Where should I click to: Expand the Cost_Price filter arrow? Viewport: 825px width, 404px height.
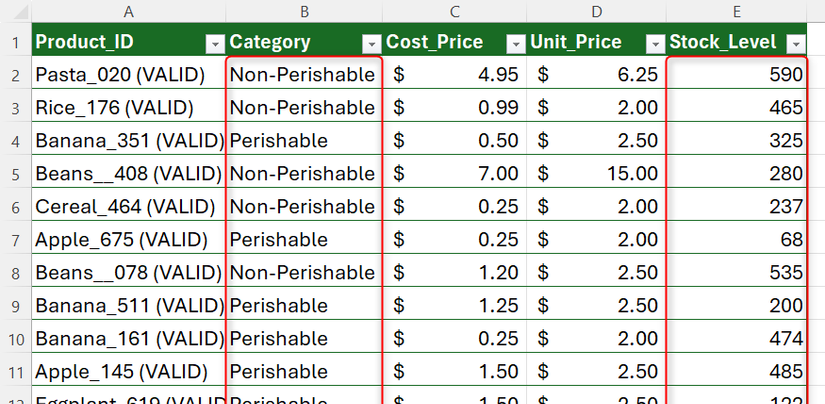tap(515, 43)
